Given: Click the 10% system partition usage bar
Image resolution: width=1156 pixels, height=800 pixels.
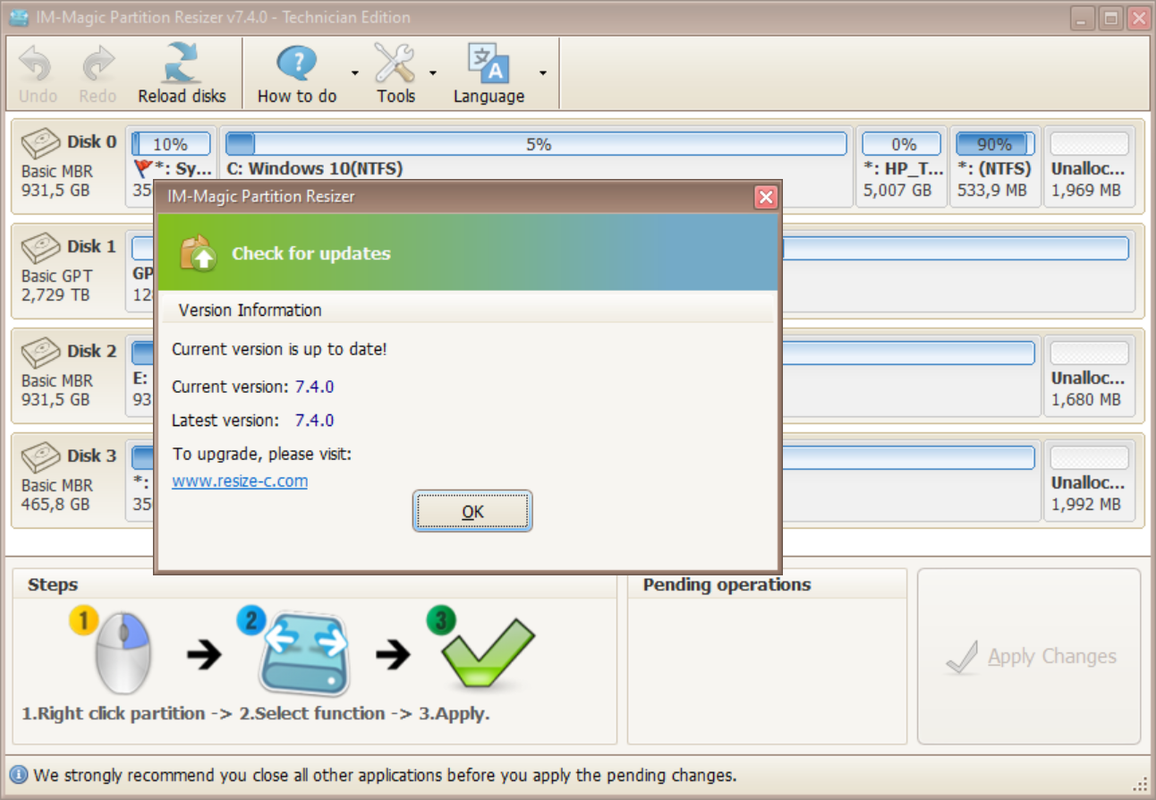Looking at the screenshot, I should point(171,144).
